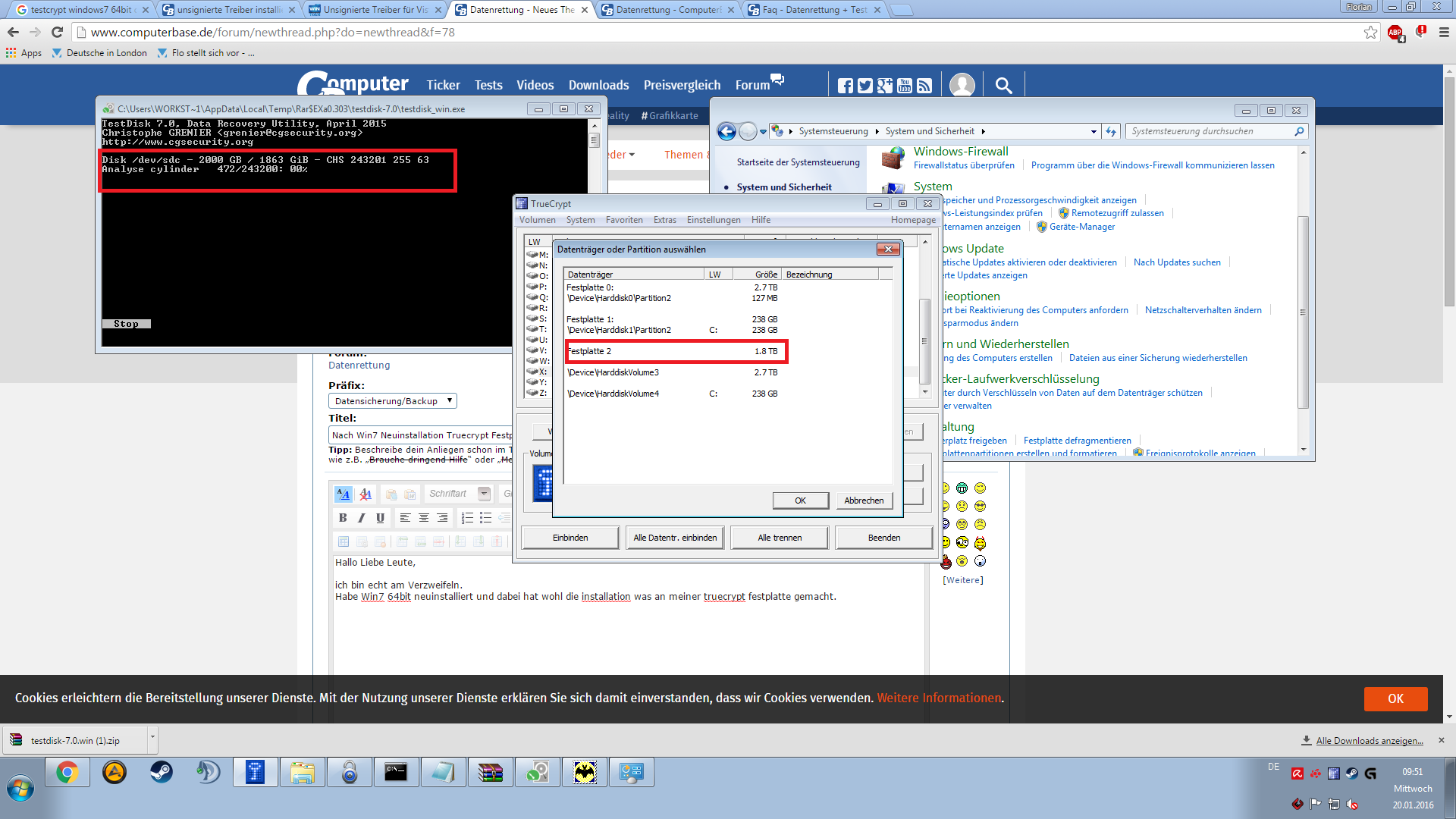This screenshot has width=1456, height=819.
Task: Select drive letter M: in TrueCrypt list
Action: 538,255
